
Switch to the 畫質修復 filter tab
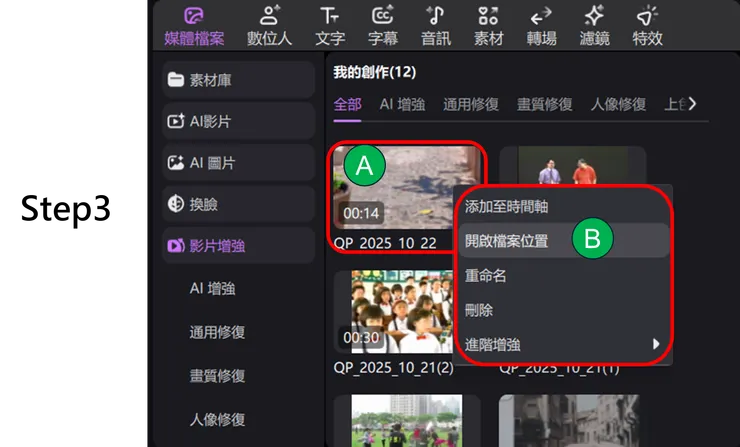pyautogui.click(x=545, y=104)
